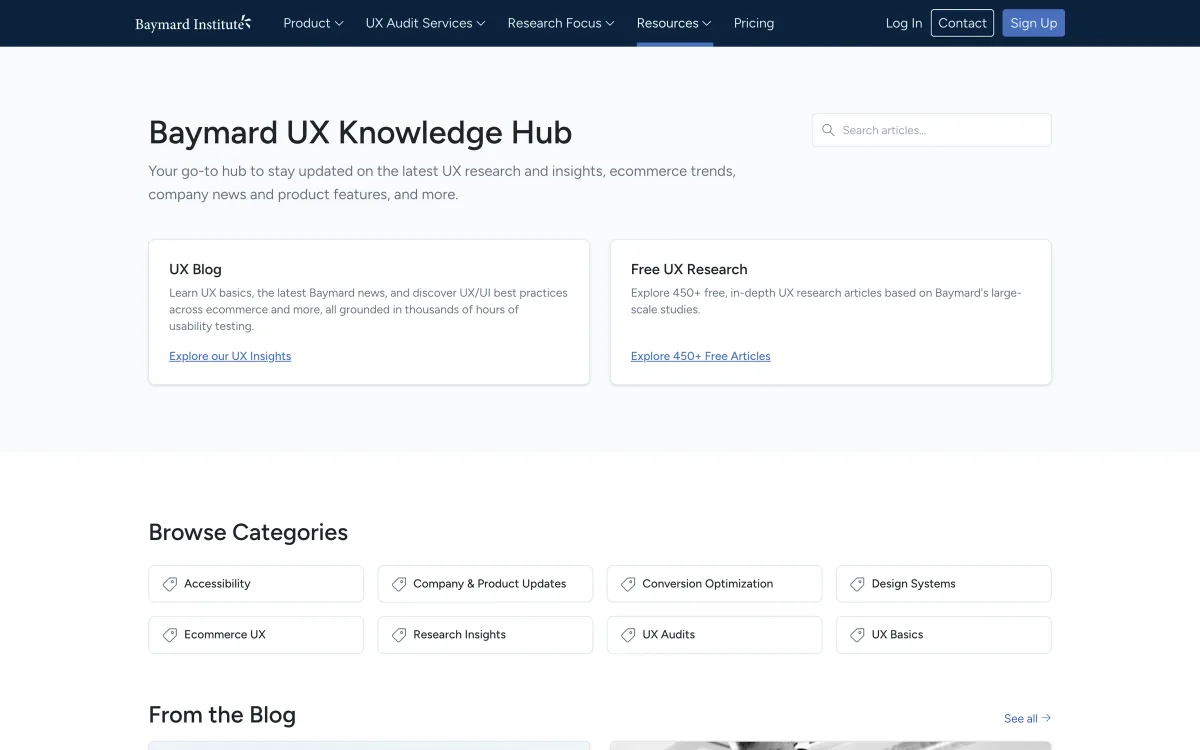Click the tag icon beside UX Basics
1200x750 pixels.
(x=857, y=635)
